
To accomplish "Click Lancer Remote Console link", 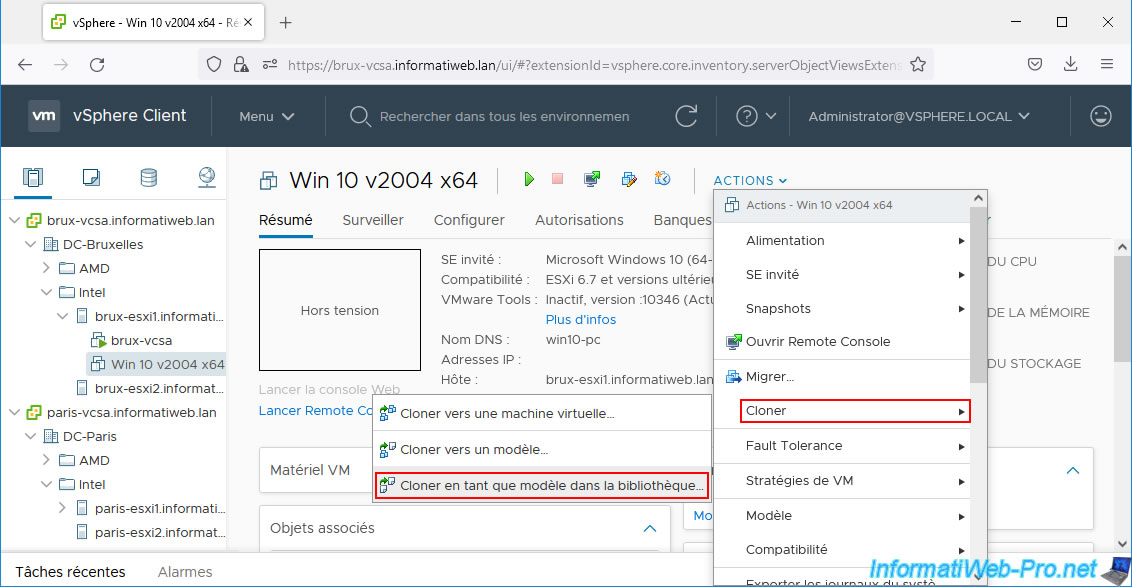I will 315,410.
